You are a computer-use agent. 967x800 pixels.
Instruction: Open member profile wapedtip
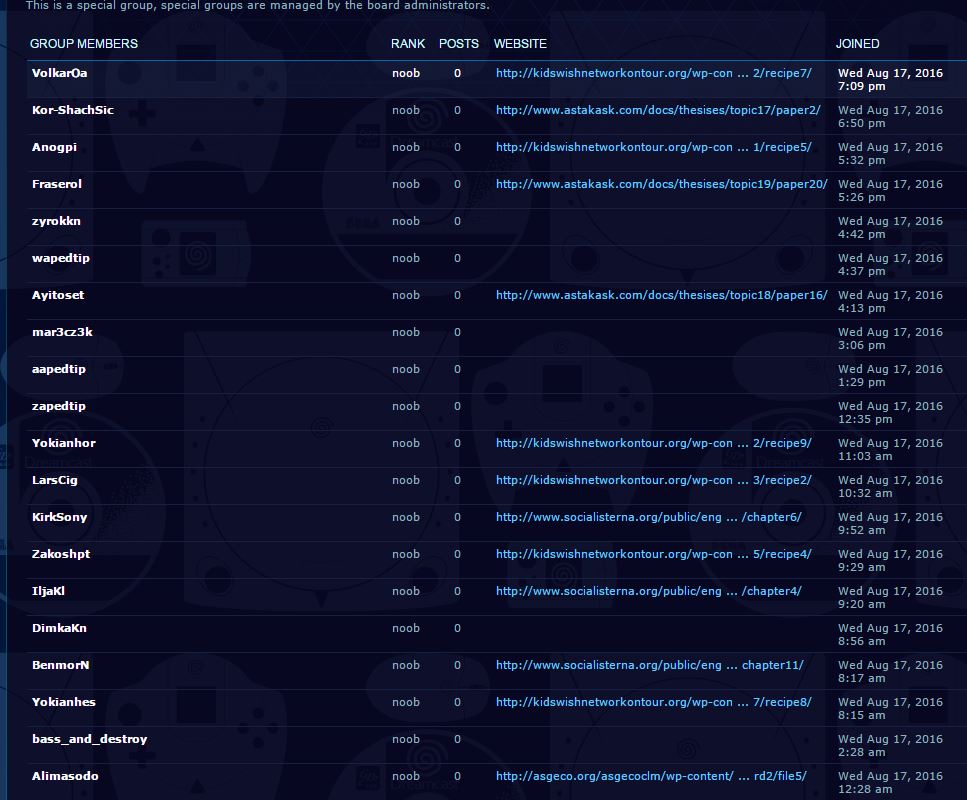[60, 258]
